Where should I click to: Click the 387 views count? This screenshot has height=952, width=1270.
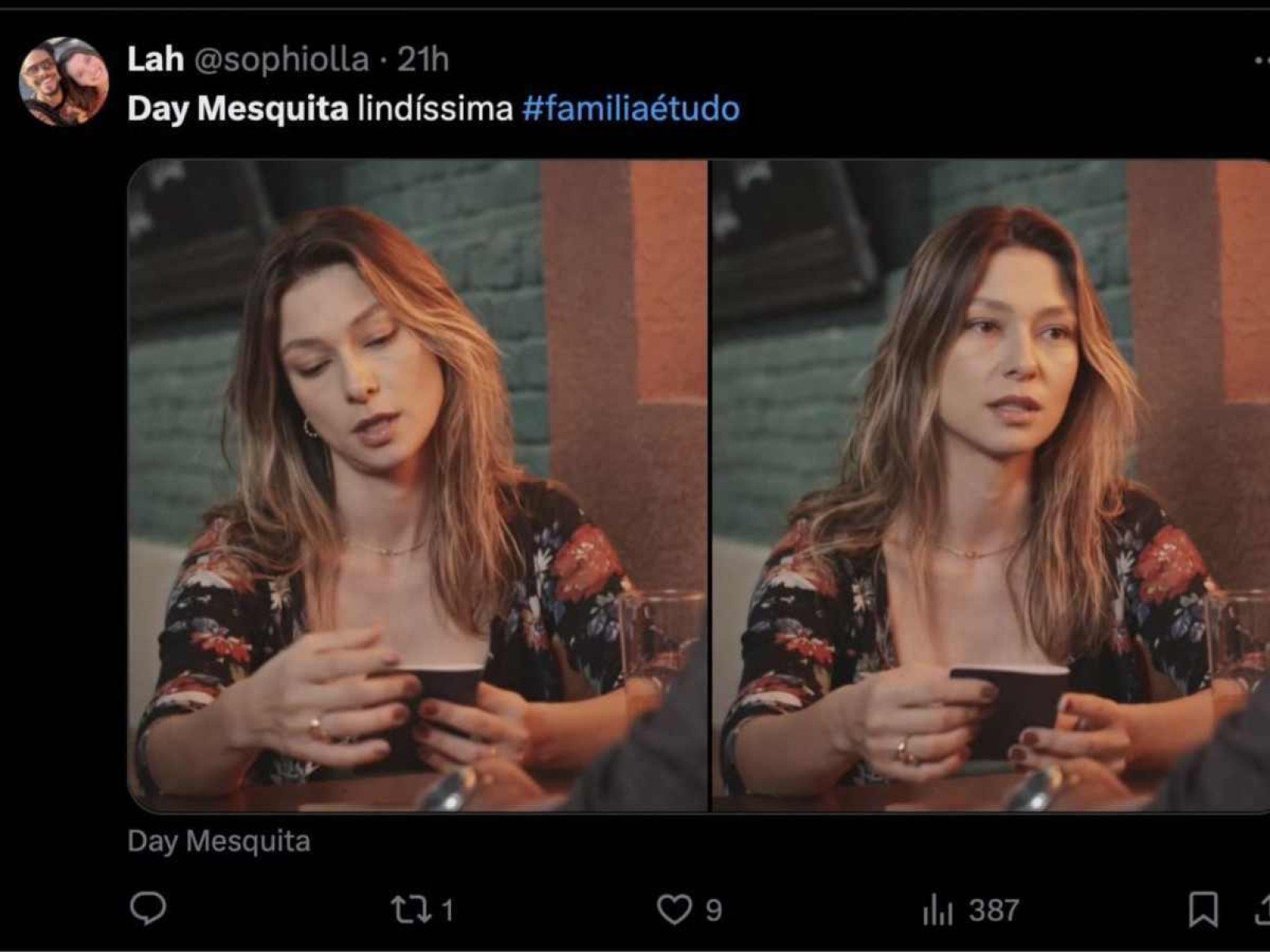click(994, 910)
